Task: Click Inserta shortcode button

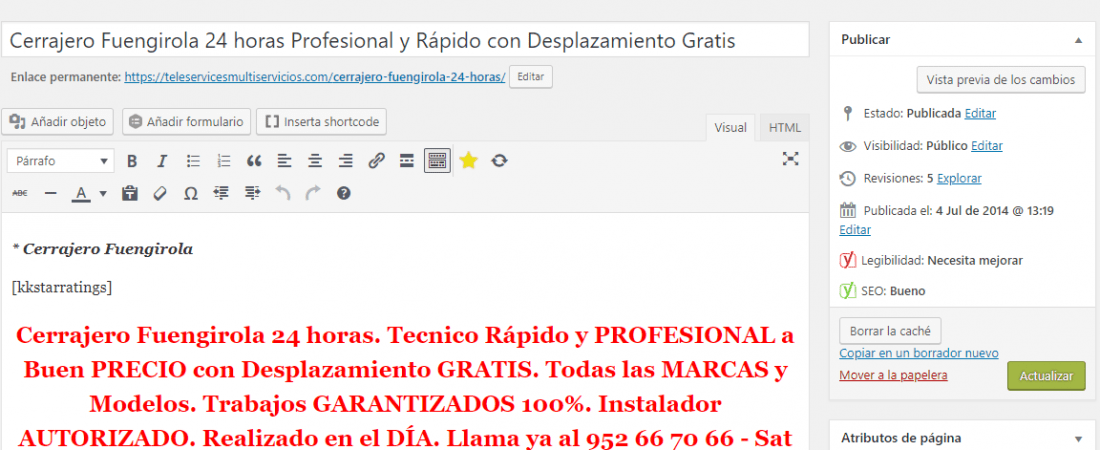Action: pos(321,121)
